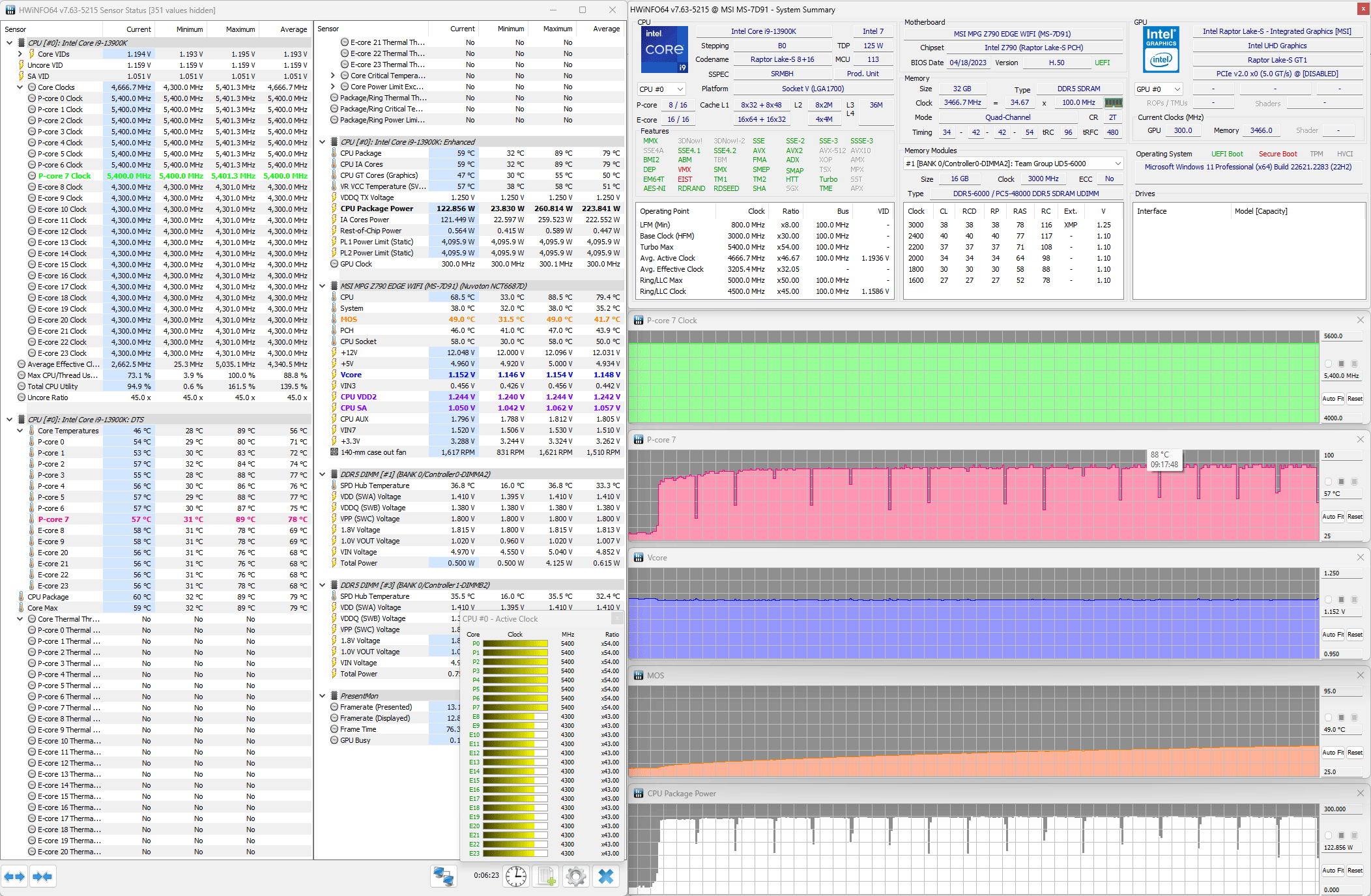The width and height of the screenshot is (1371, 896).
Task: Collapse the Core Clocks tree node
Action: click(x=20, y=87)
